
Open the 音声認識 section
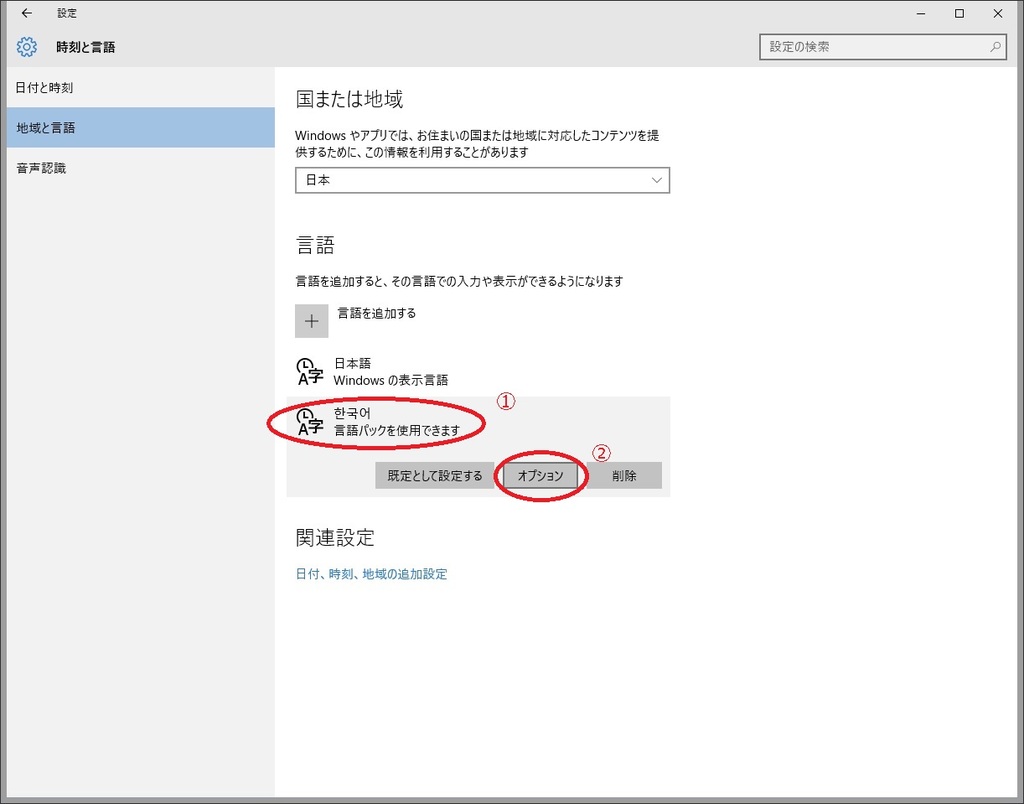(140, 168)
